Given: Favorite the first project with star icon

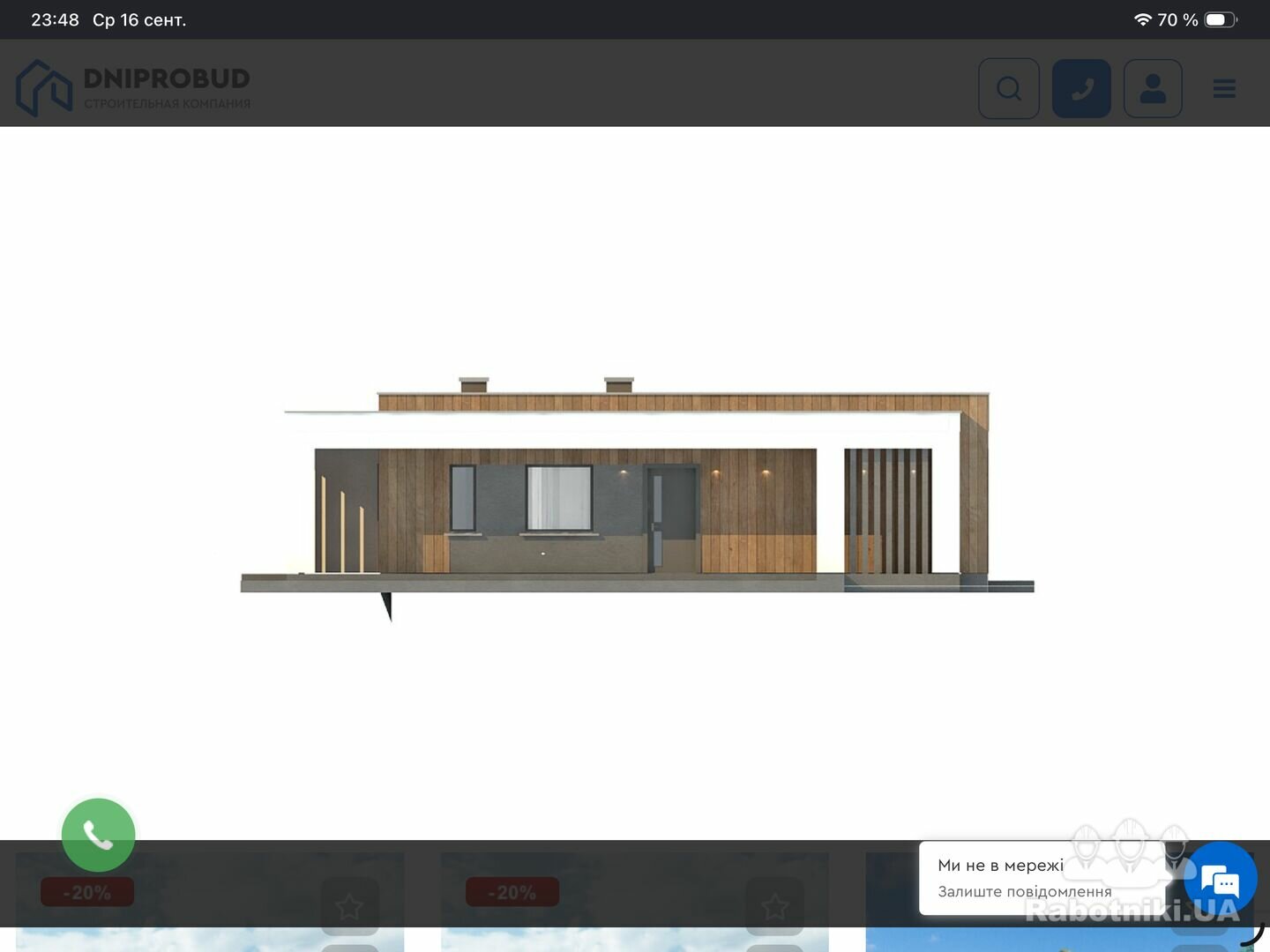Looking at the screenshot, I should point(349,906).
